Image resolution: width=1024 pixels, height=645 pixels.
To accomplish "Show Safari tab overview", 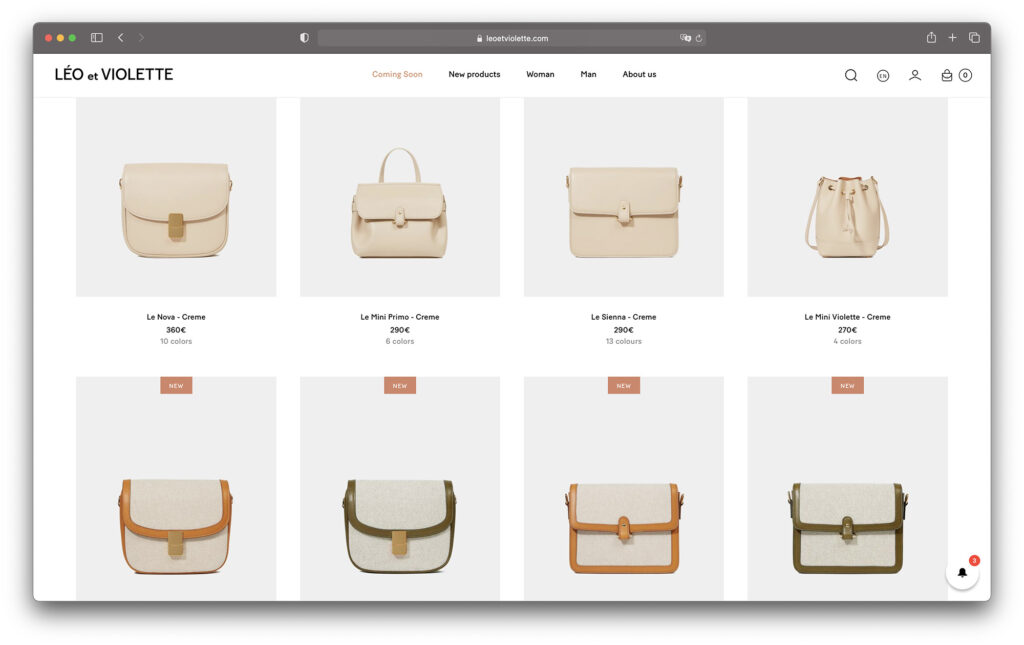I will (974, 38).
